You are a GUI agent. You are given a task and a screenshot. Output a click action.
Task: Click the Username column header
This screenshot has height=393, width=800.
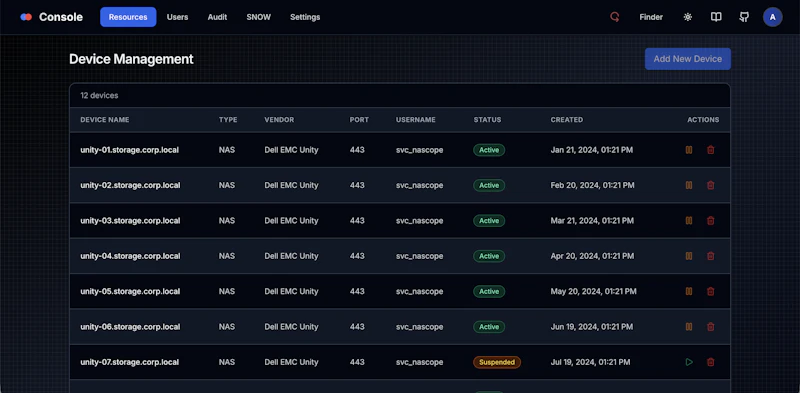pyautogui.click(x=416, y=120)
